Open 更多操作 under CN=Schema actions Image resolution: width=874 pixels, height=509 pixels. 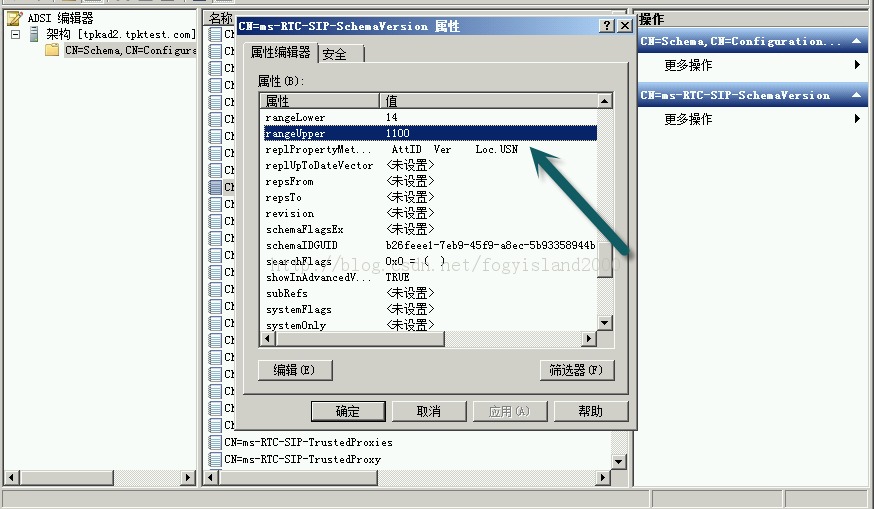pos(753,65)
